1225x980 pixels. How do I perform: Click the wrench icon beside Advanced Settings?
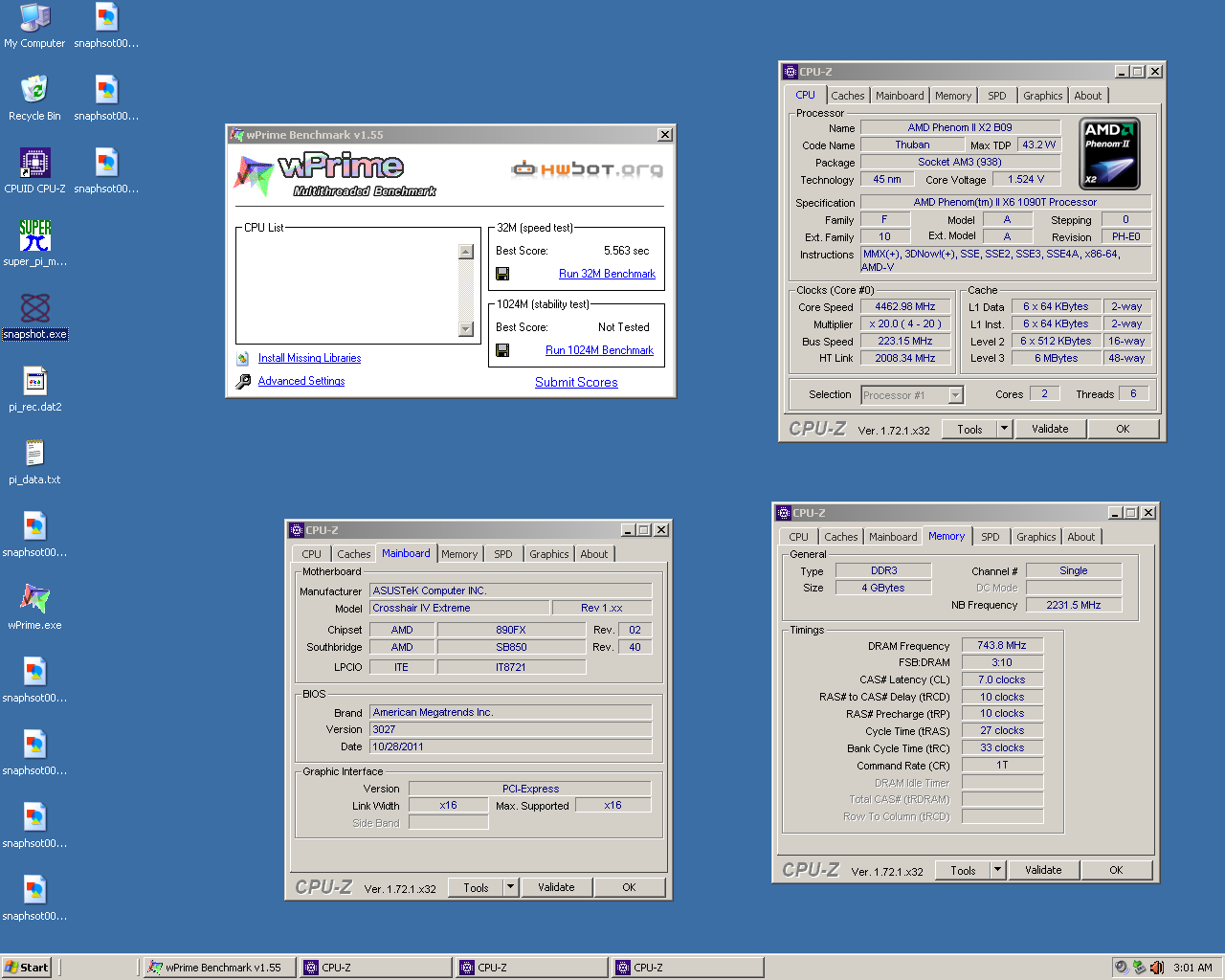point(243,381)
